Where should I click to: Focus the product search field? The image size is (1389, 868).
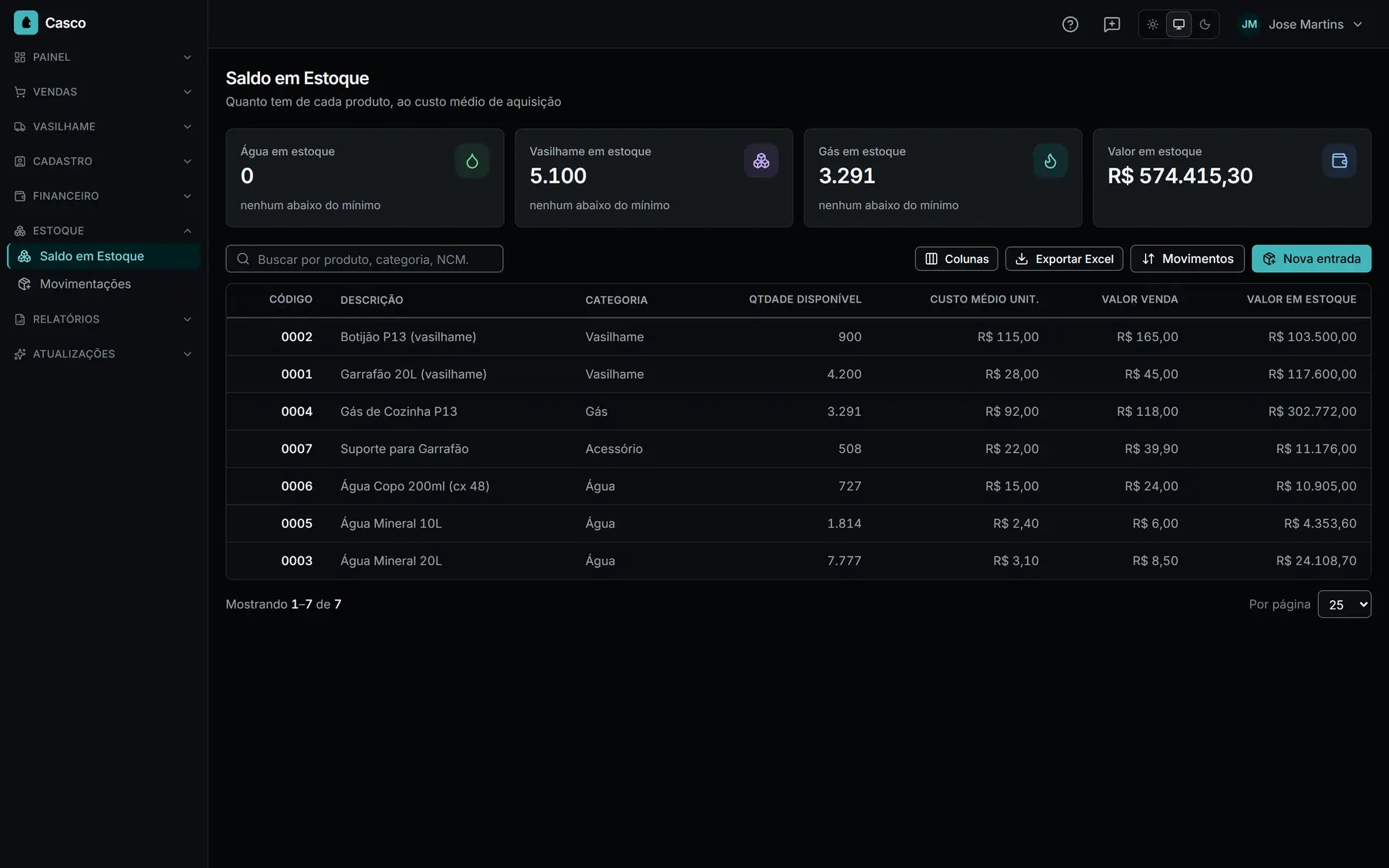coord(364,258)
